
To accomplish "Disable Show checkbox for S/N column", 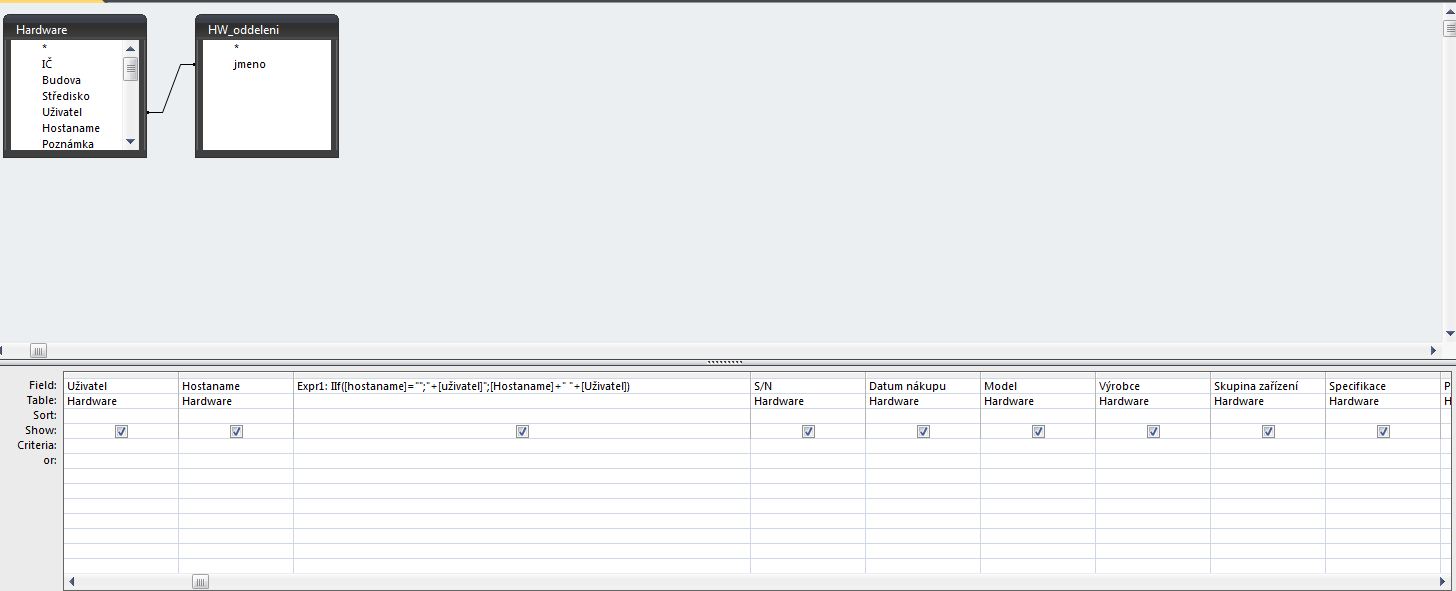I will coord(808,432).
